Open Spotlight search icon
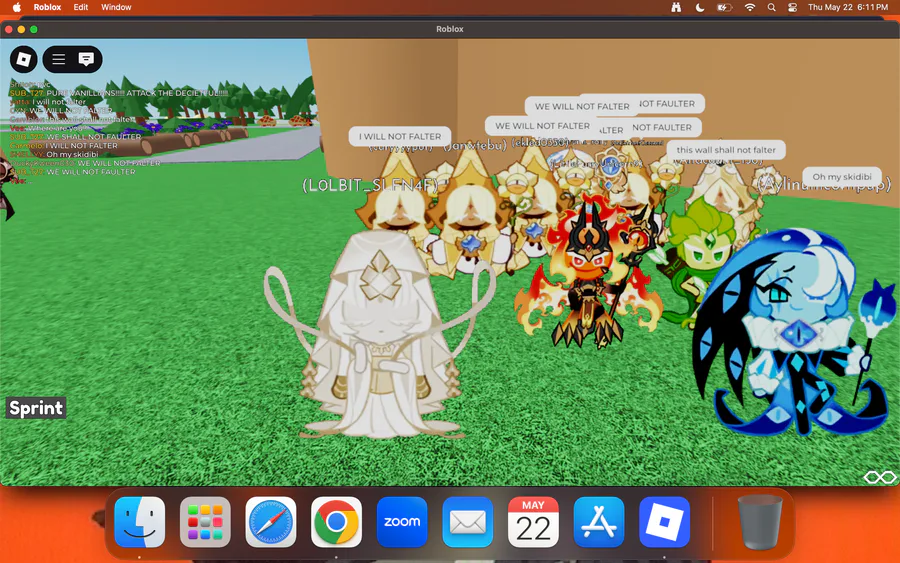This screenshot has height=563, width=900. click(771, 7)
